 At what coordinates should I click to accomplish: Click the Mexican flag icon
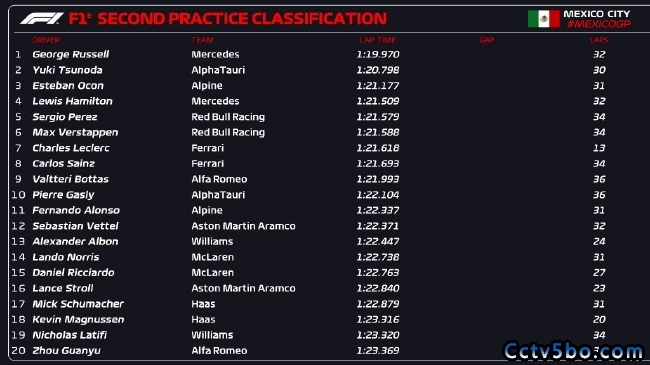pyautogui.click(x=543, y=19)
